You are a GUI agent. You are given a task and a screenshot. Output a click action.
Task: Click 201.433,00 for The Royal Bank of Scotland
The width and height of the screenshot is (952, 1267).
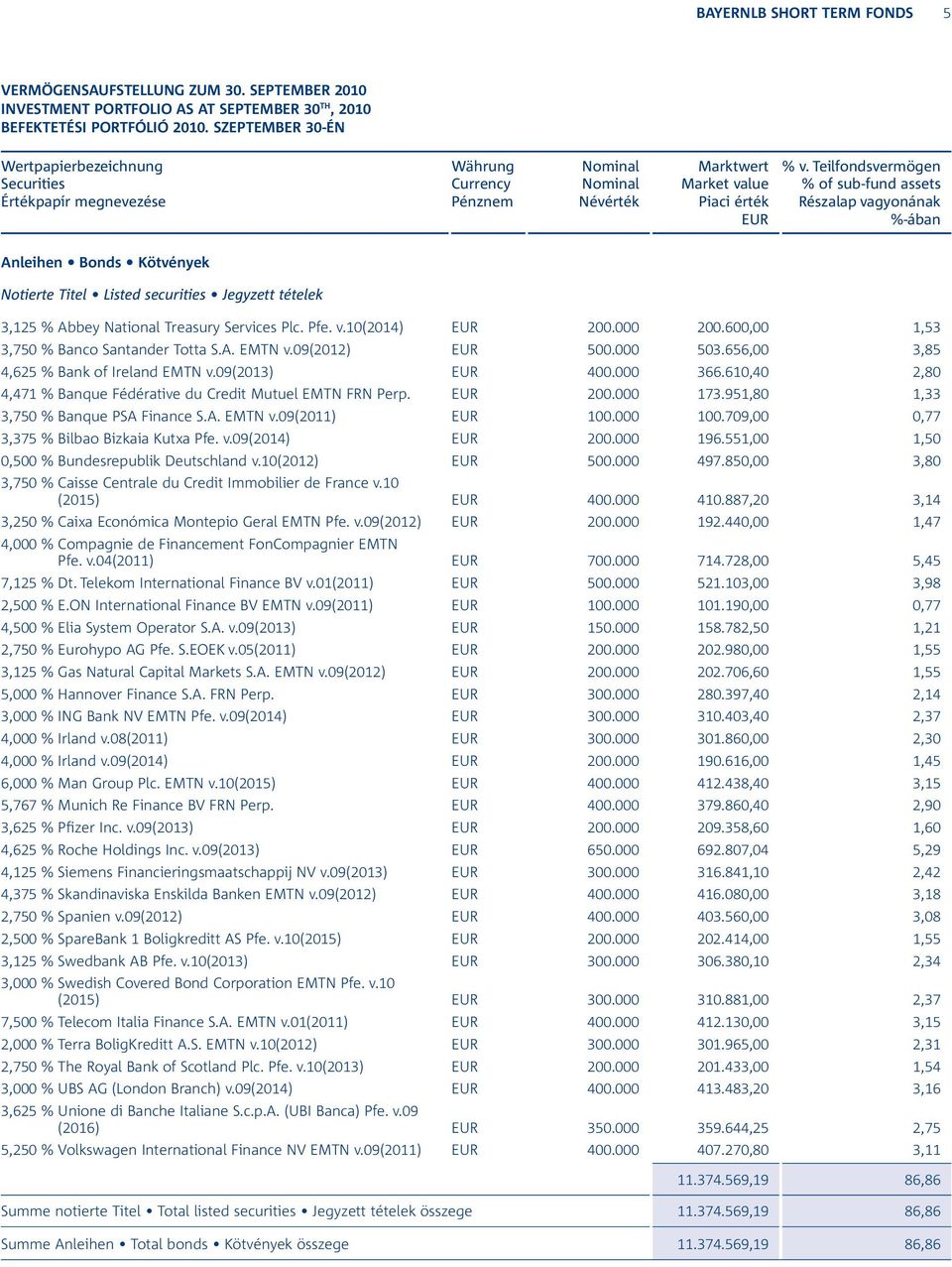pyautogui.click(x=733, y=1067)
